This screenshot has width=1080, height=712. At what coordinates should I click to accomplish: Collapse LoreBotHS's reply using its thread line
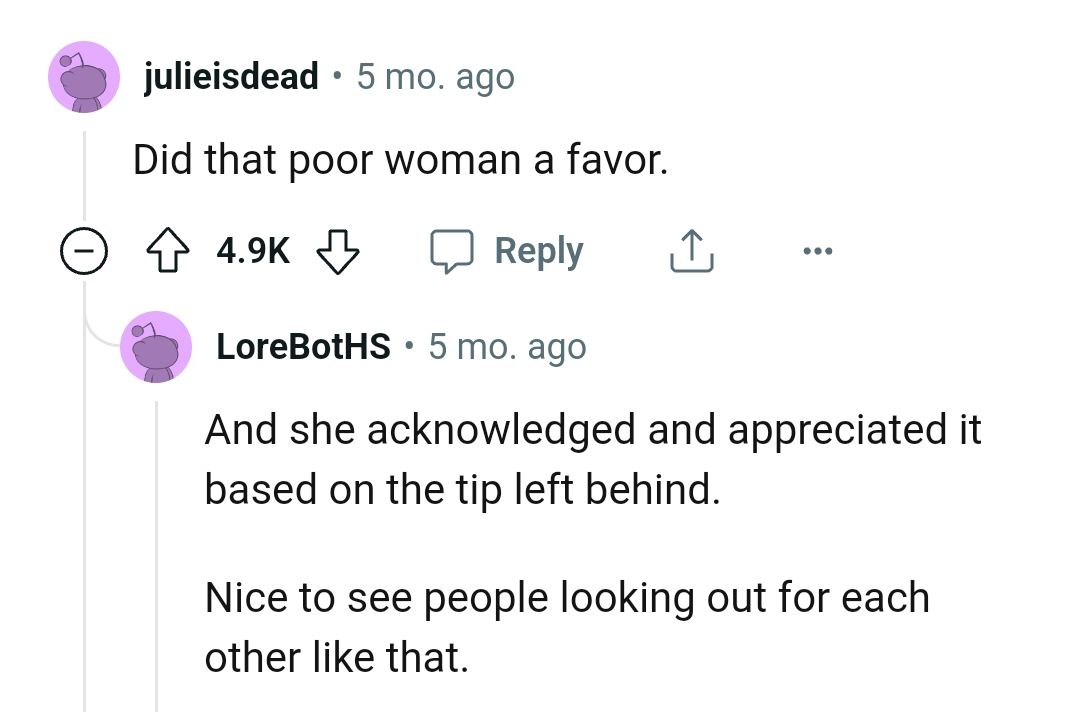coord(157,550)
